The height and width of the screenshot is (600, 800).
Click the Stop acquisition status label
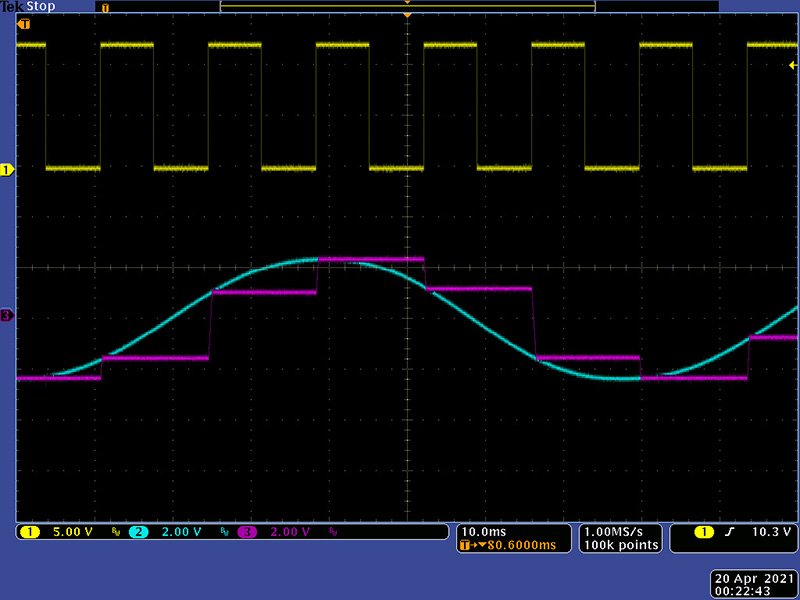point(41,6)
